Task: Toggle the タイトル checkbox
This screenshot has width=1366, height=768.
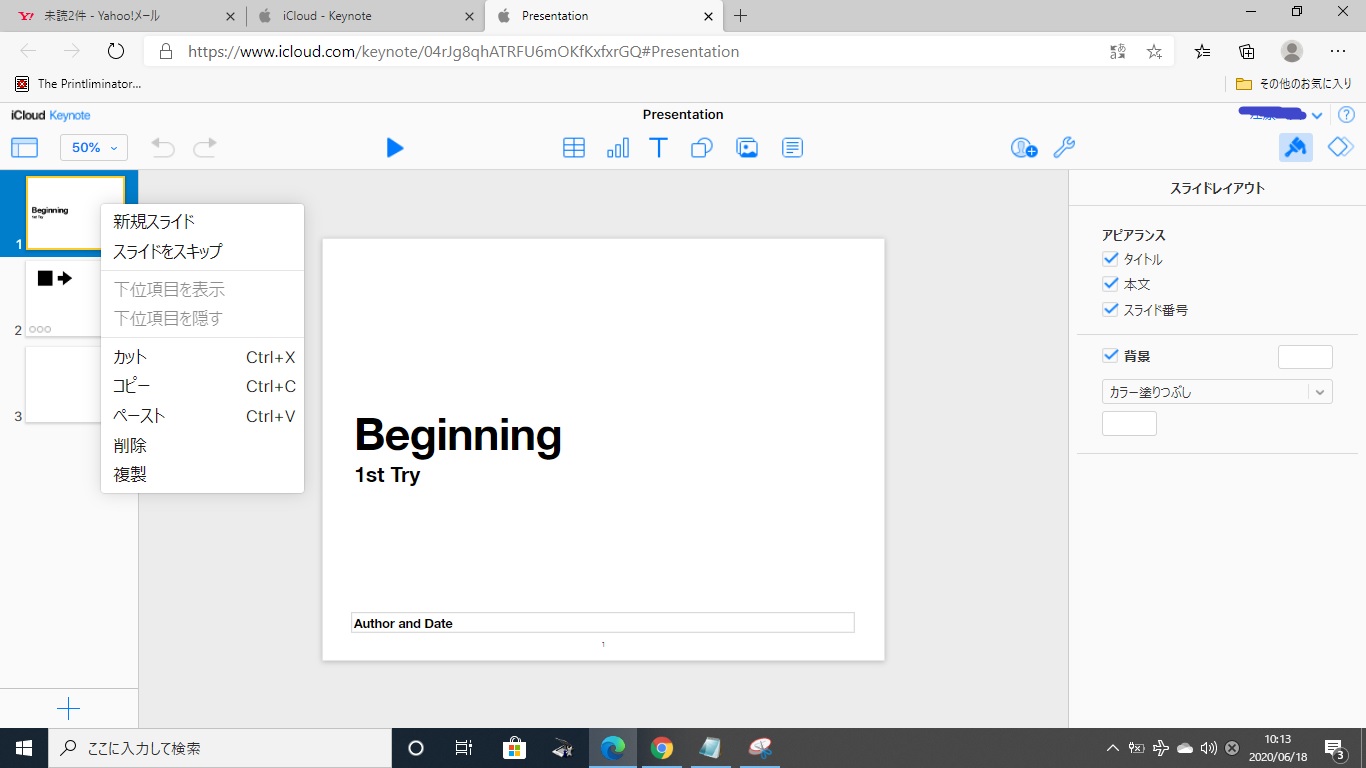Action: 1110,259
